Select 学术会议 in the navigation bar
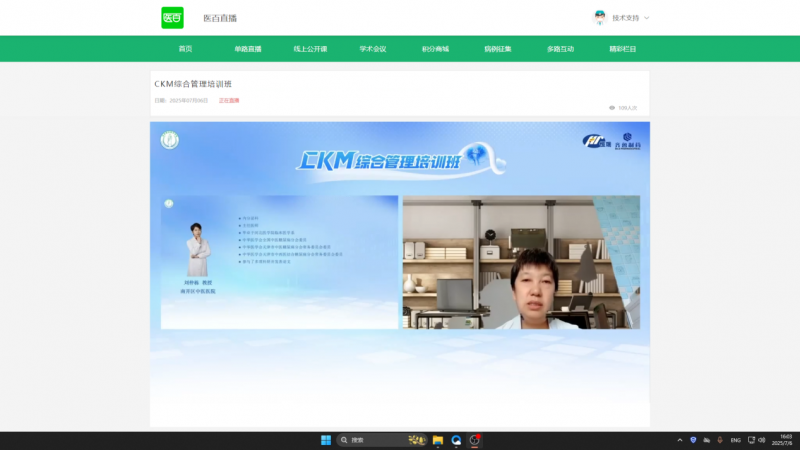The height and width of the screenshot is (450, 800). [373, 49]
